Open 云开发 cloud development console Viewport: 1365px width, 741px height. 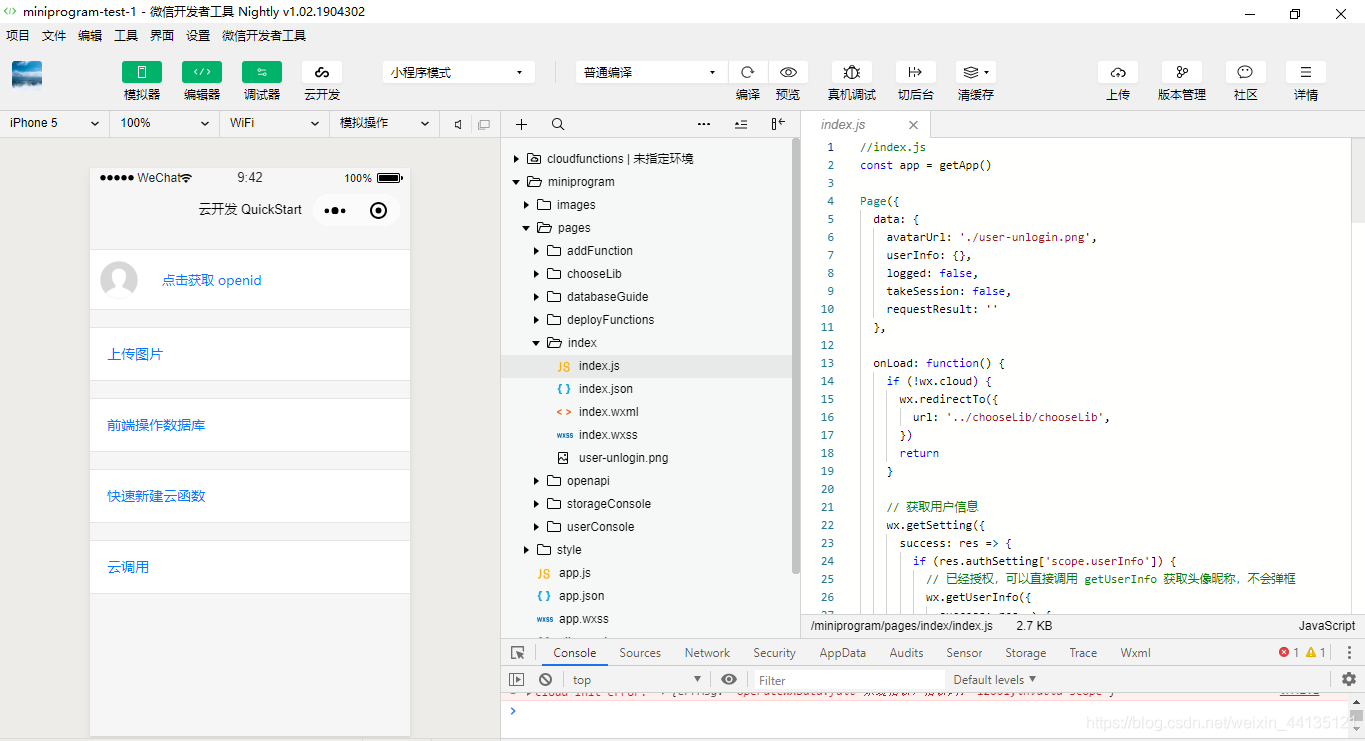[x=322, y=72]
